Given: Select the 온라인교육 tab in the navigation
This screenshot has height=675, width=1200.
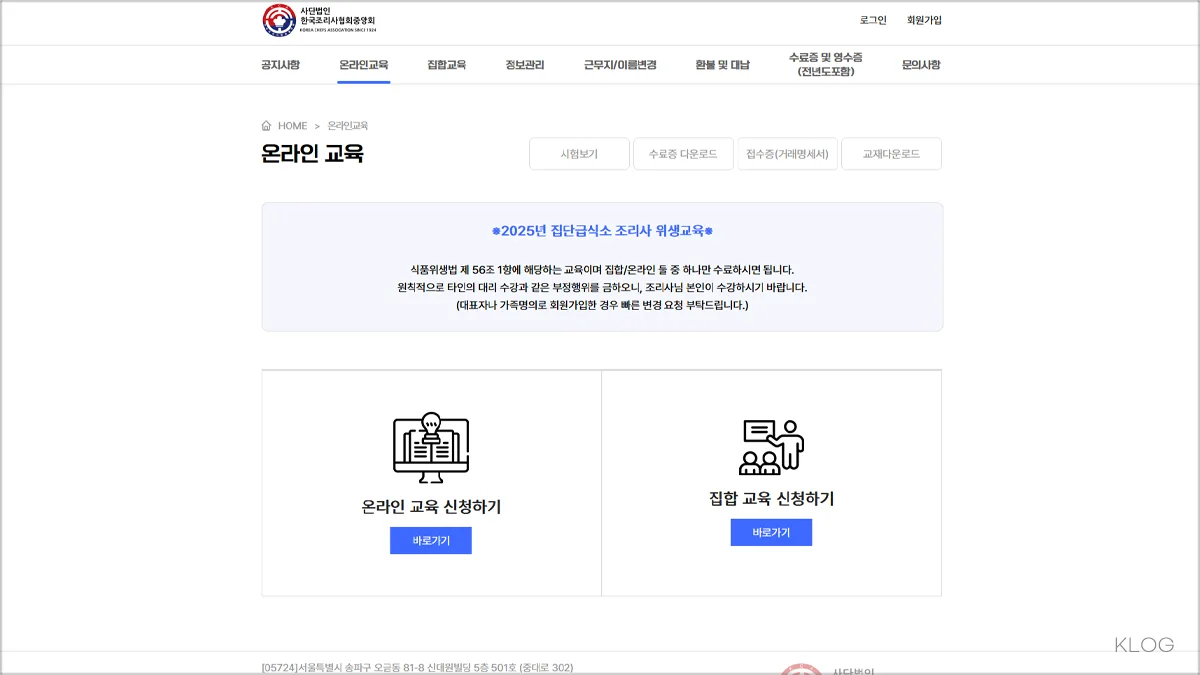Looking at the screenshot, I should pyautogui.click(x=363, y=63).
